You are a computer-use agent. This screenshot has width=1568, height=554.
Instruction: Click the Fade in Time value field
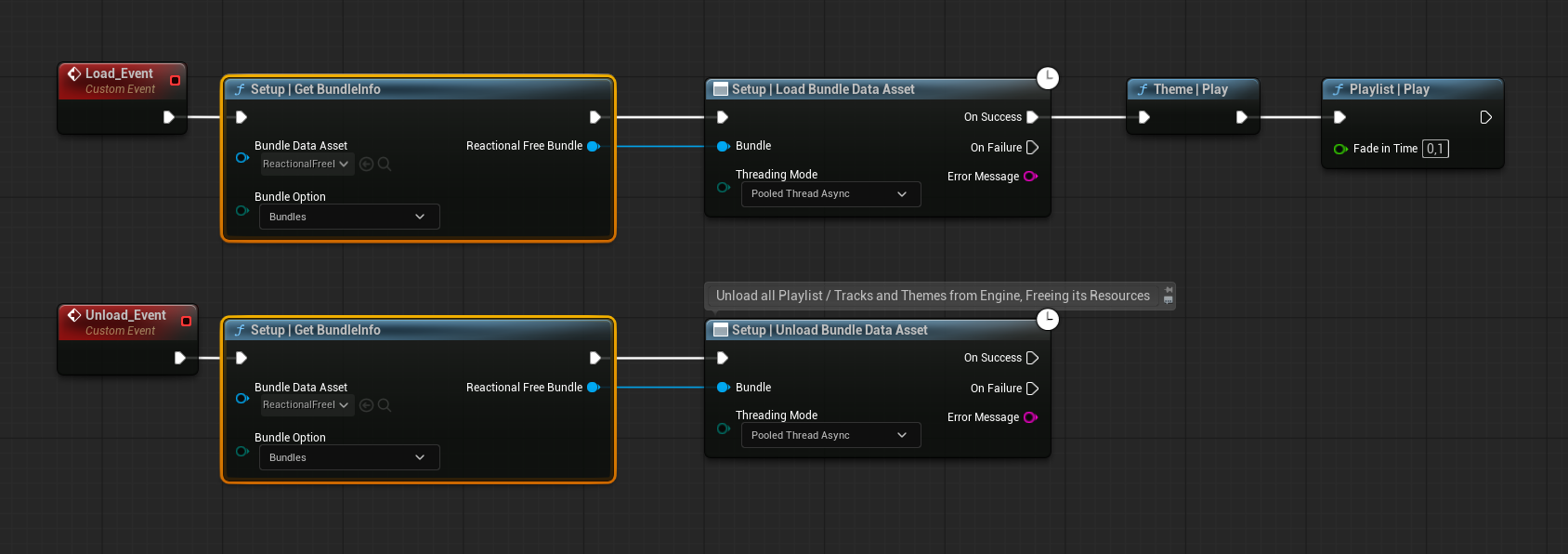(x=1435, y=149)
